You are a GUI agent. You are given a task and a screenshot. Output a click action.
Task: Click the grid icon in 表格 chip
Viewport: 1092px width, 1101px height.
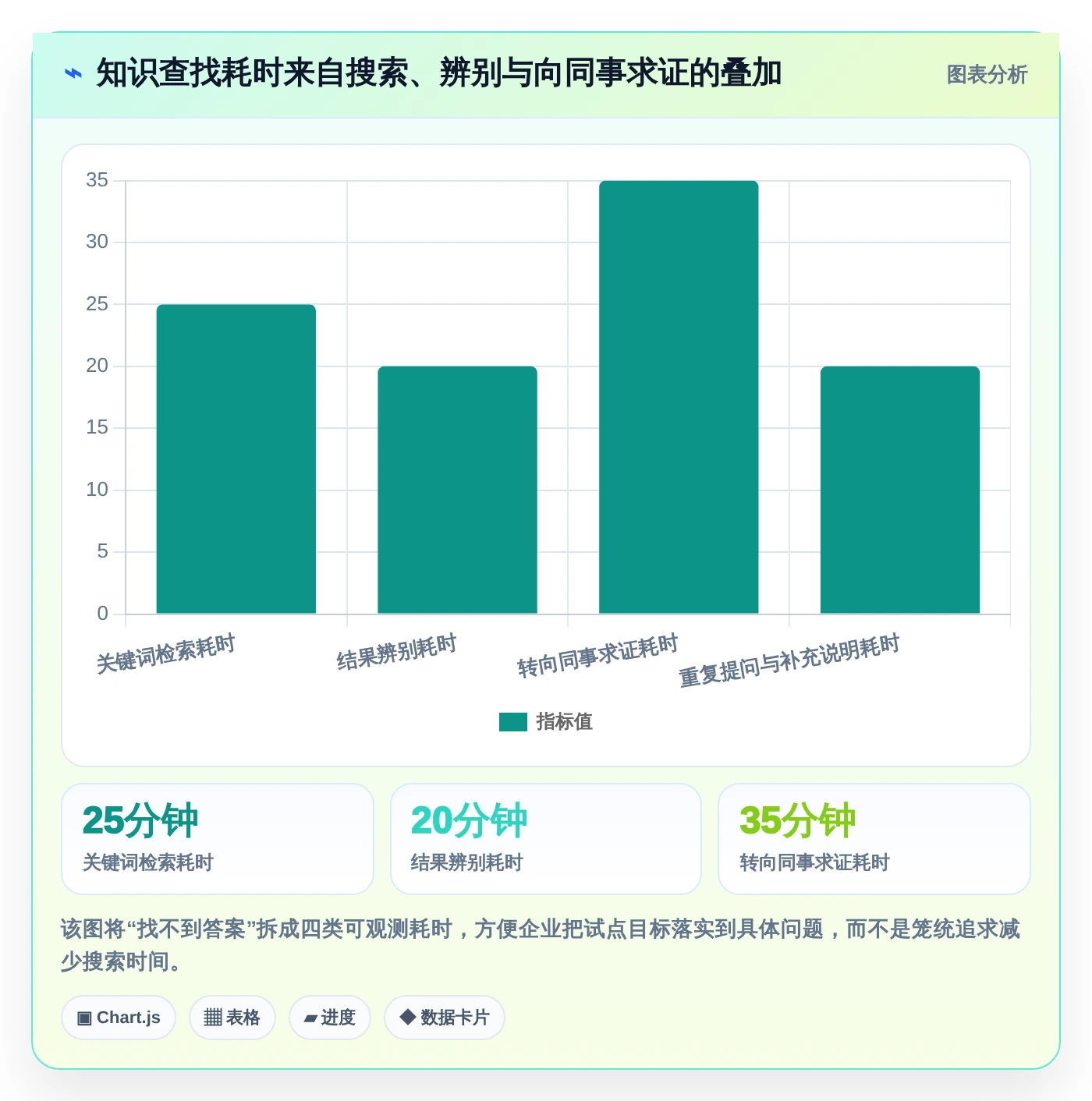(x=213, y=1018)
